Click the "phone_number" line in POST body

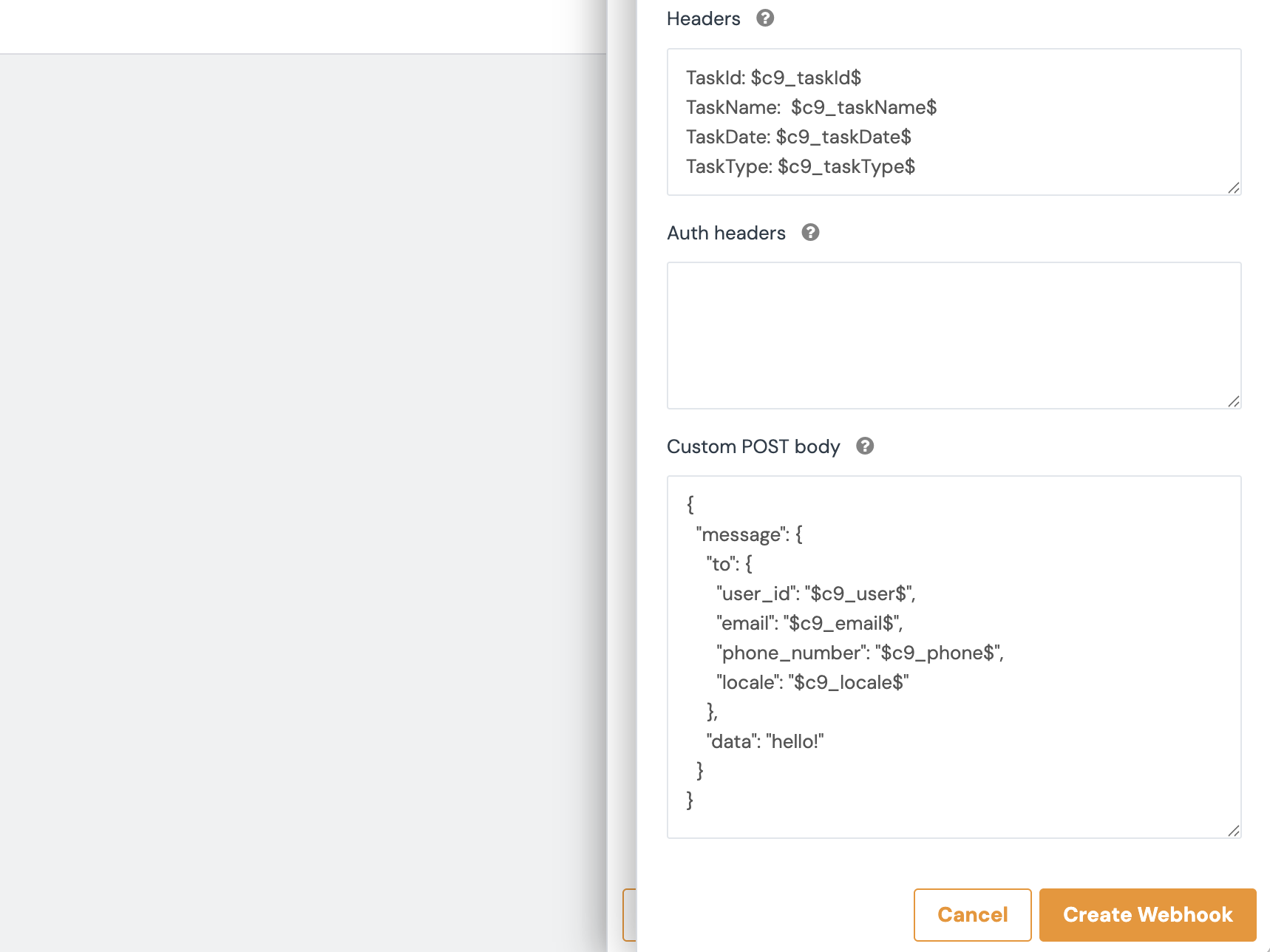tap(860, 653)
